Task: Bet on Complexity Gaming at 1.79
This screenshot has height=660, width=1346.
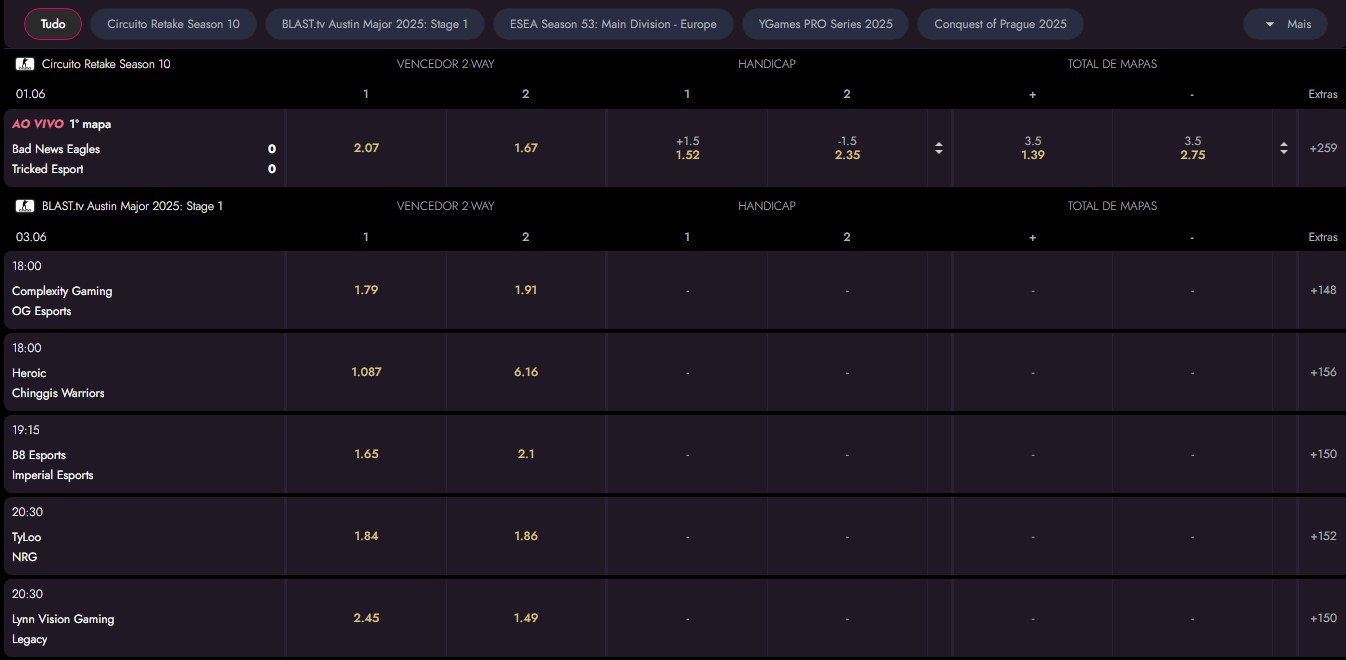Action: coord(366,290)
